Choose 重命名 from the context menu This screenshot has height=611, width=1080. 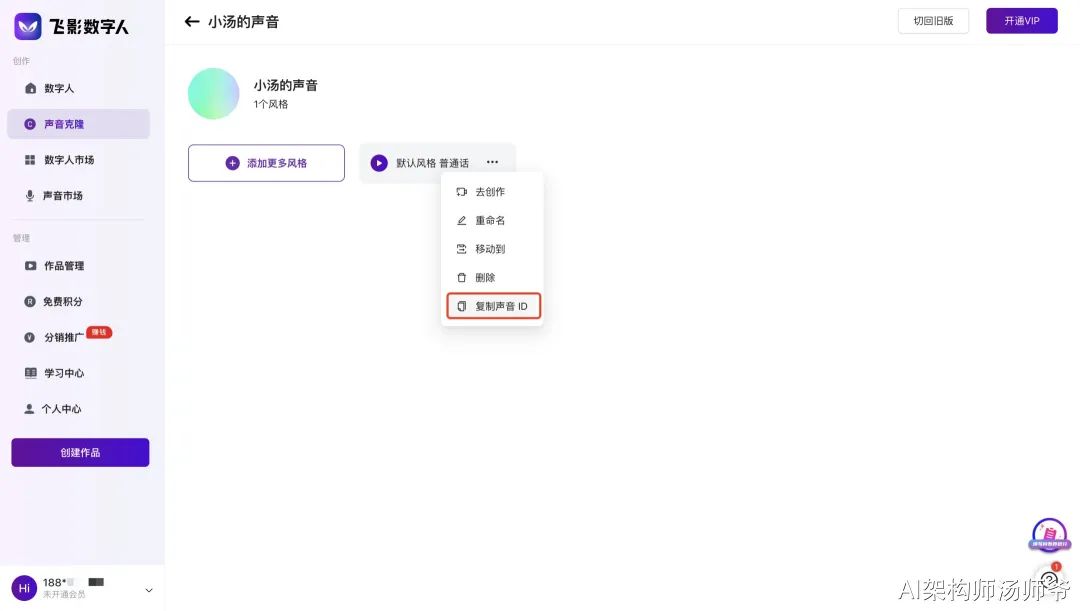tap(490, 220)
